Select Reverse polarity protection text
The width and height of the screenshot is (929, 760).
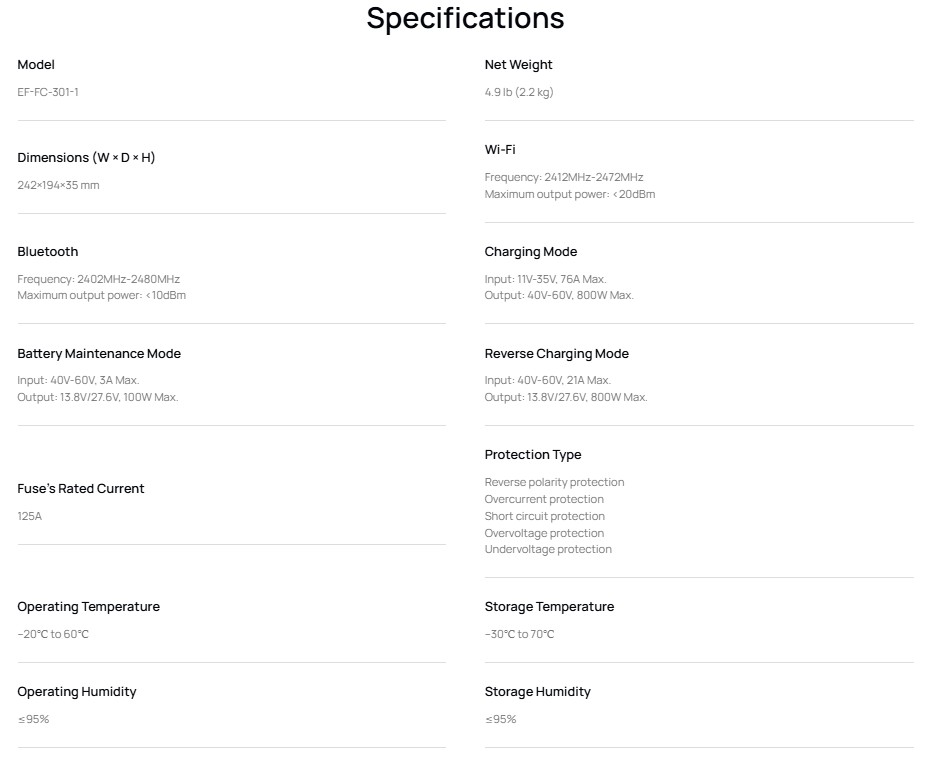pyautogui.click(x=555, y=482)
